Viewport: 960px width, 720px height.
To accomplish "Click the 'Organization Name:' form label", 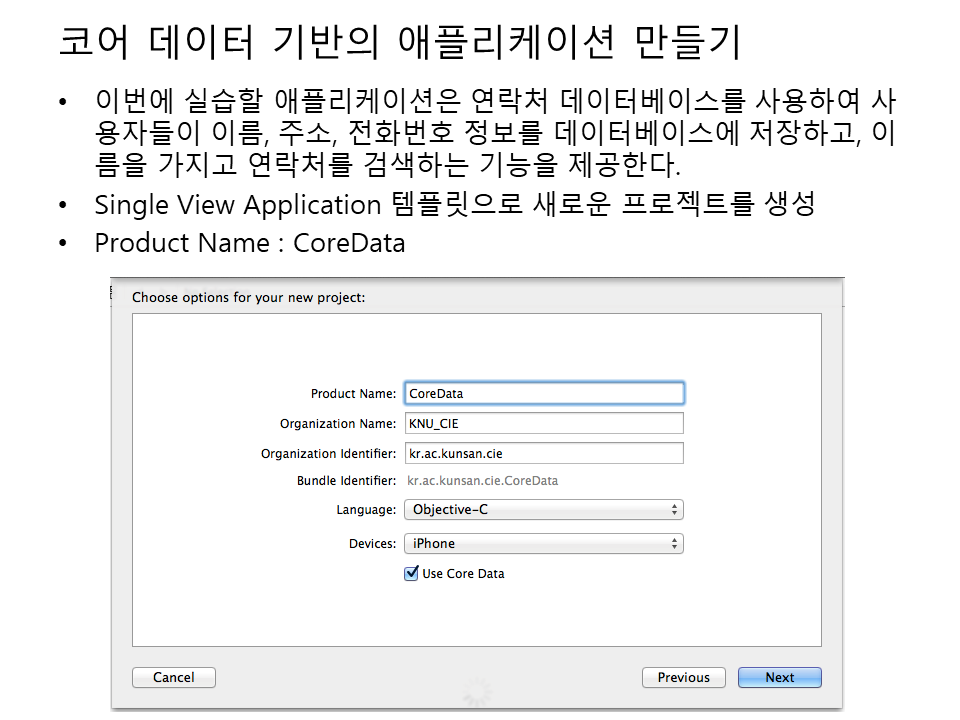I will tap(338, 424).
